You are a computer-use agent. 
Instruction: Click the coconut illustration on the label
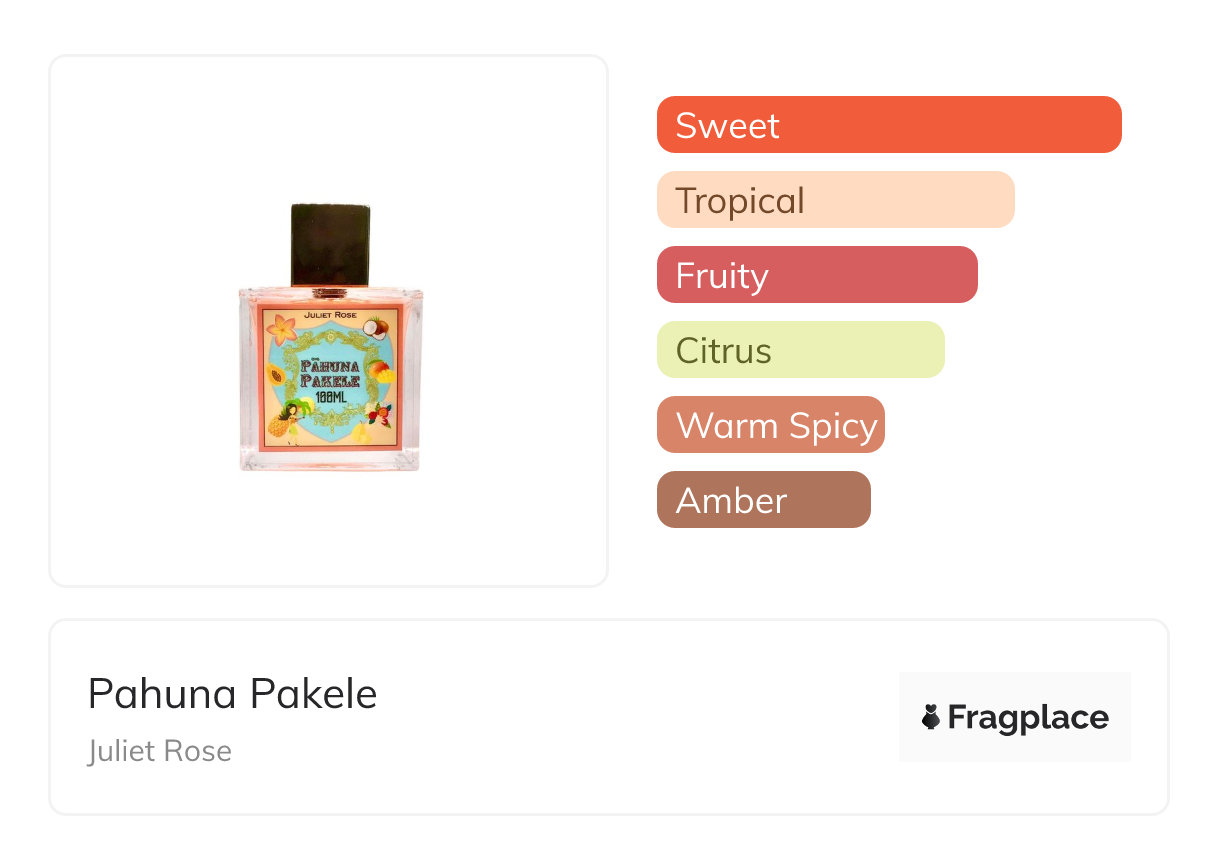pyautogui.click(x=376, y=328)
